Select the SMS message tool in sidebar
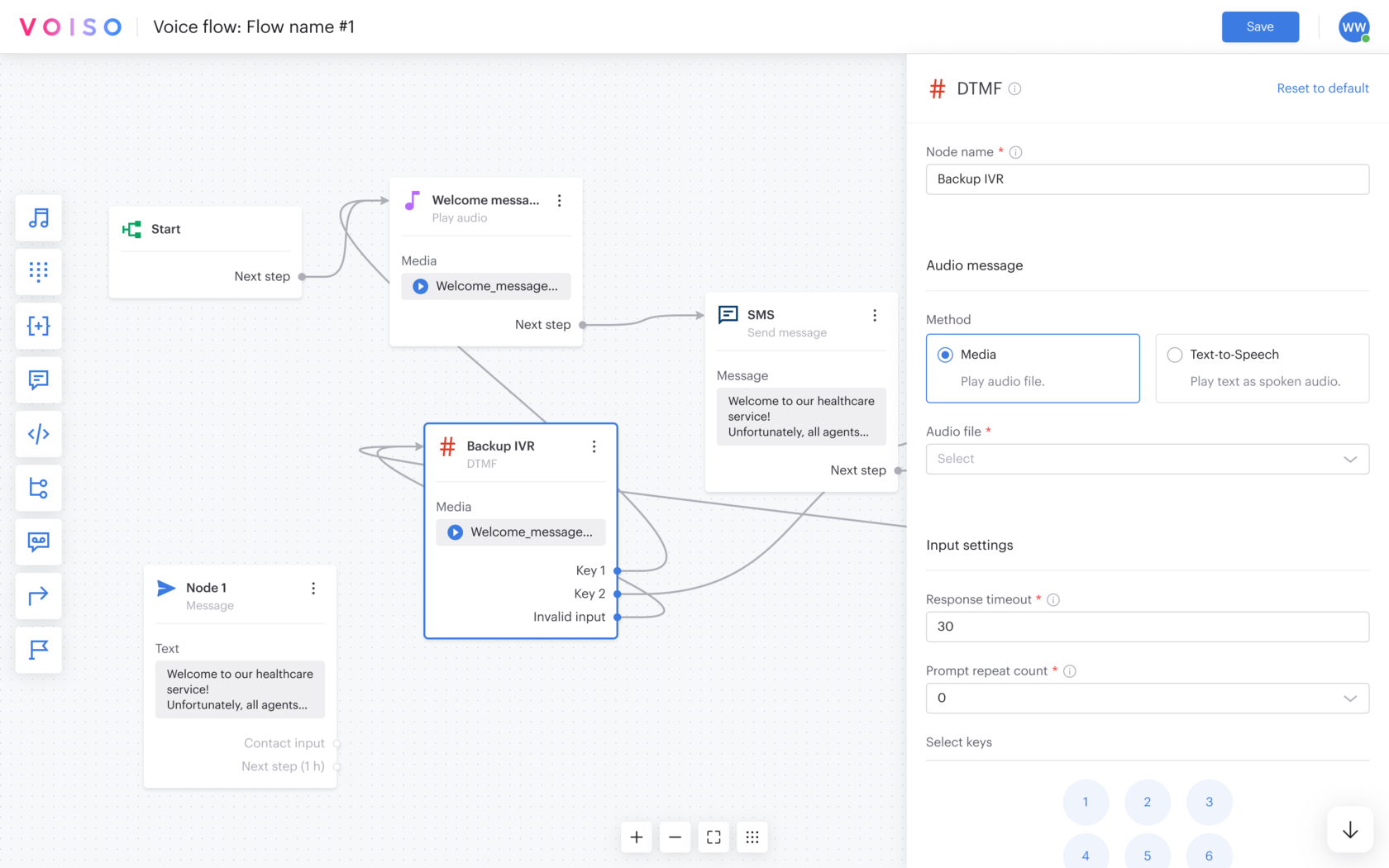 click(x=39, y=379)
